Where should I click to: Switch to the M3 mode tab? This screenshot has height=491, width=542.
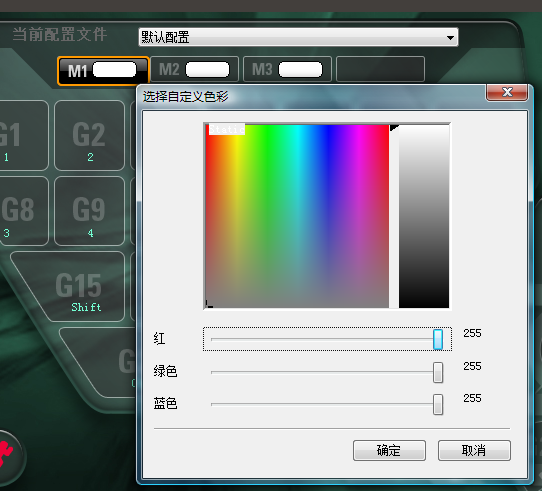pyautogui.click(x=287, y=69)
